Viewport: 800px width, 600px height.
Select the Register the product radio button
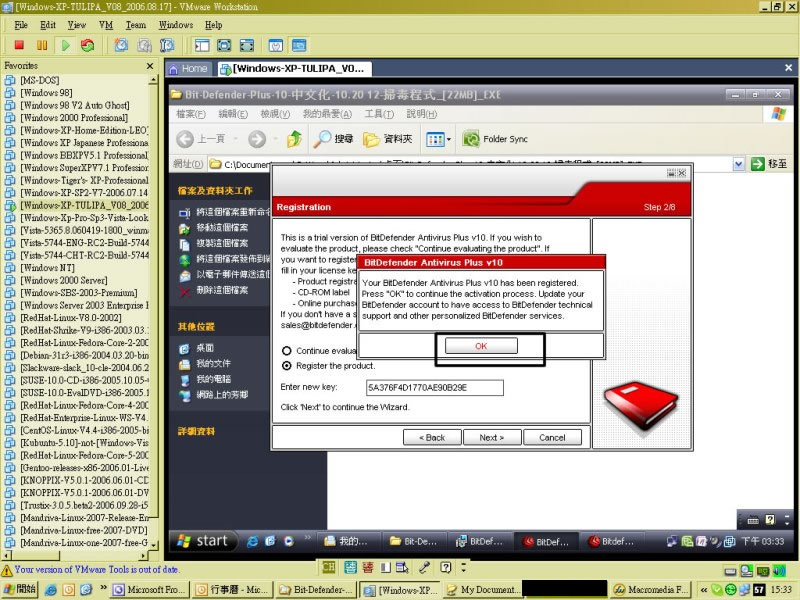pos(287,366)
